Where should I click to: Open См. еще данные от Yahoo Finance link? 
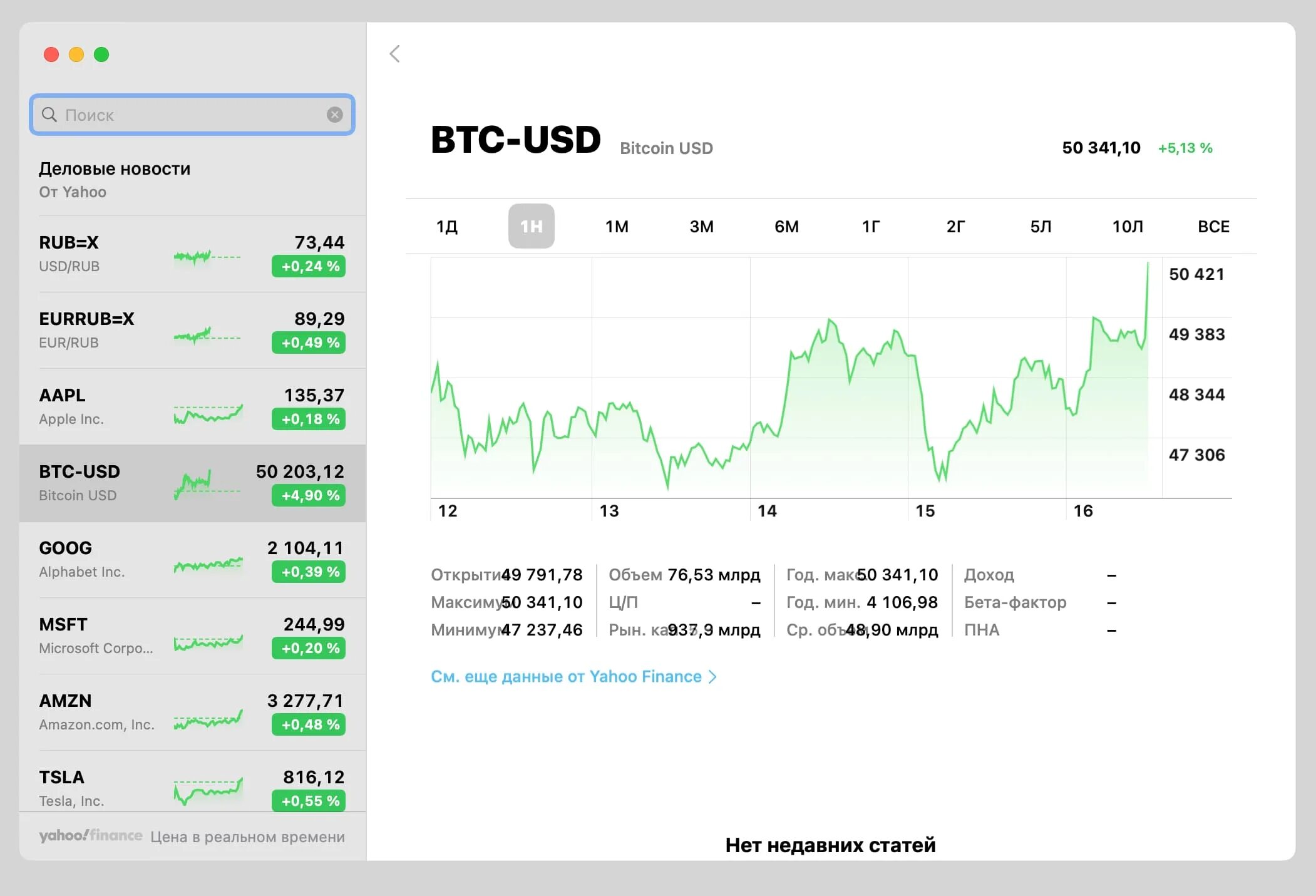tap(573, 677)
